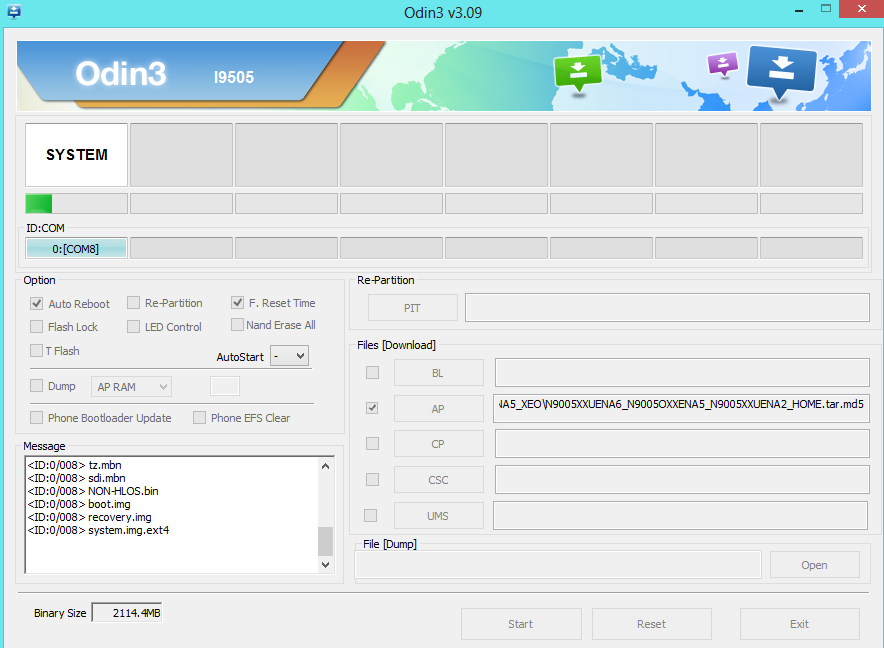This screenshot has width=884, height=648.
Task: Click the PIT file button
Action: click(x=412, y=308)
